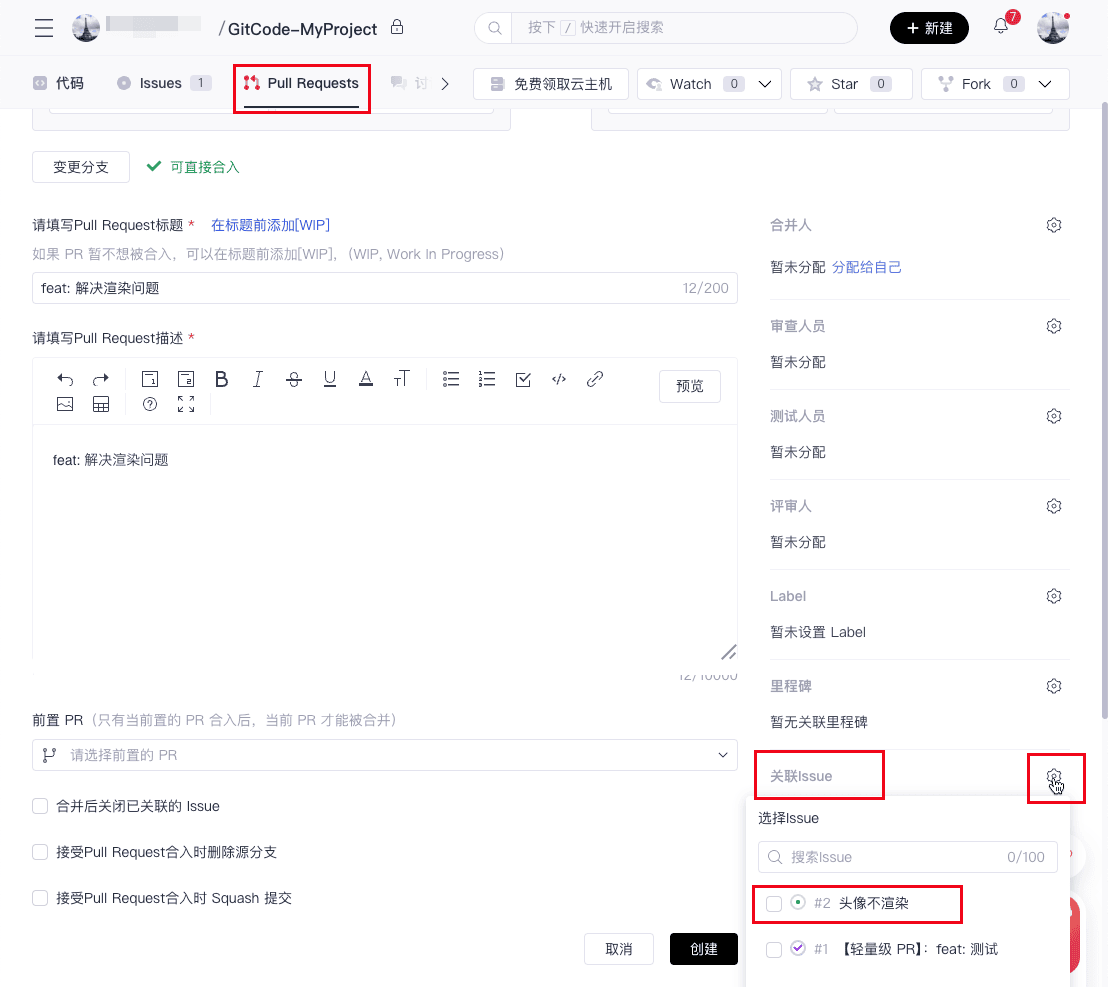Image resolution: width=1108 pixels, height=987 pixels.
Task: Select issue #2 头像不渲染 checkbox
Action: coord(774,903)
